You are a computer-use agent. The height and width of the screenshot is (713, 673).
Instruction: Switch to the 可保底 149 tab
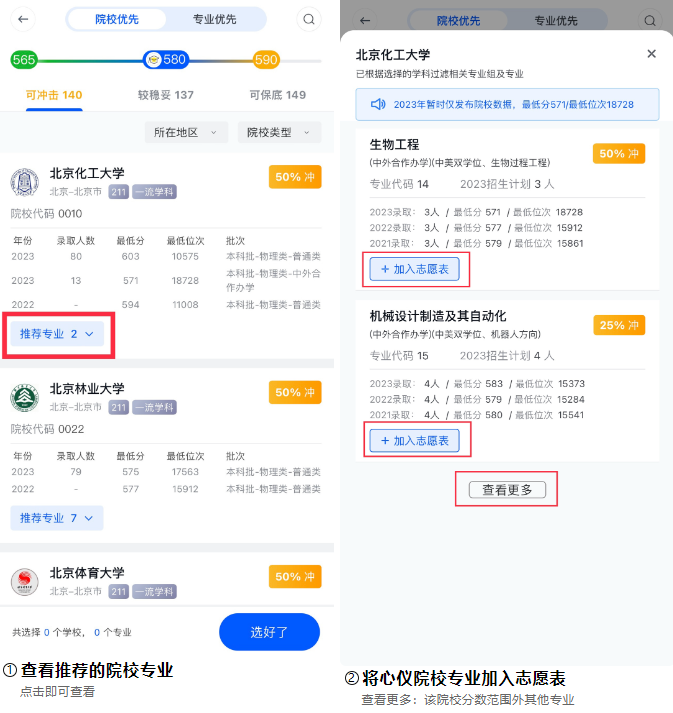point(277,95)
